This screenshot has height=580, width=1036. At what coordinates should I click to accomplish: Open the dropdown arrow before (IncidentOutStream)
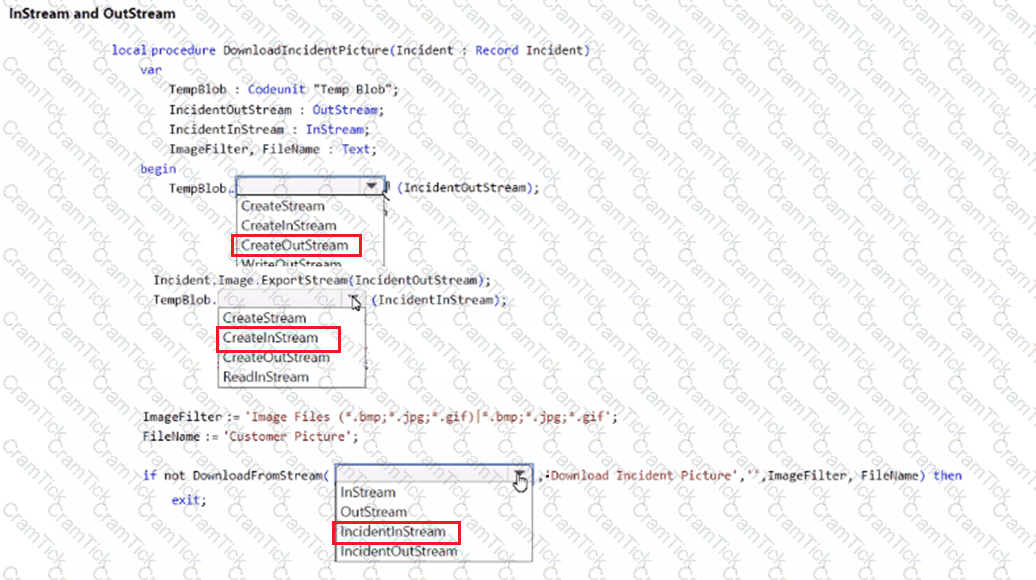coord(372,186)
